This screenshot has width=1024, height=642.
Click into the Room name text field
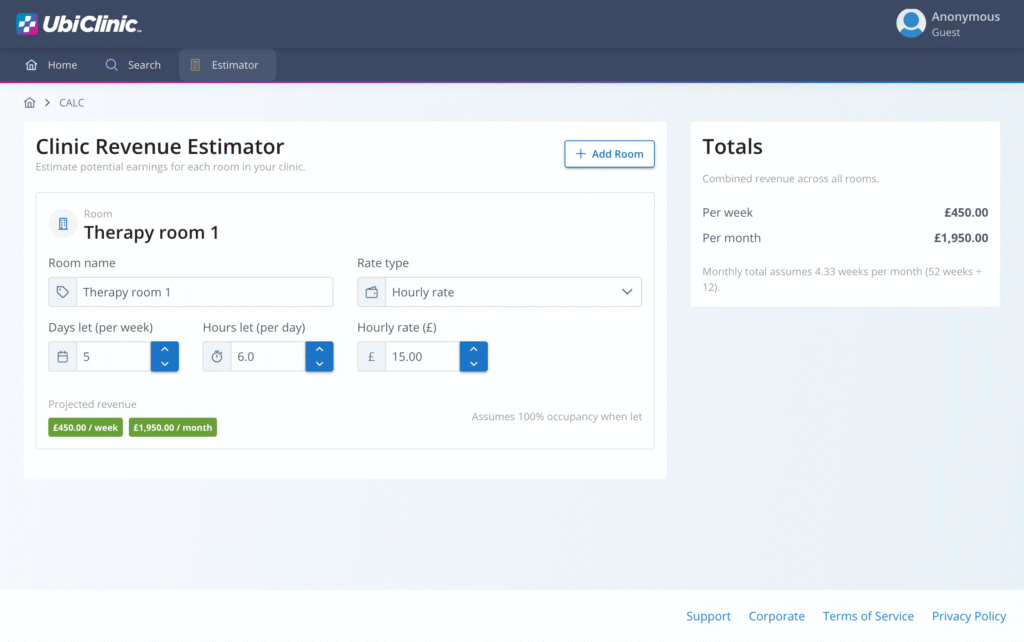[205, 292]
